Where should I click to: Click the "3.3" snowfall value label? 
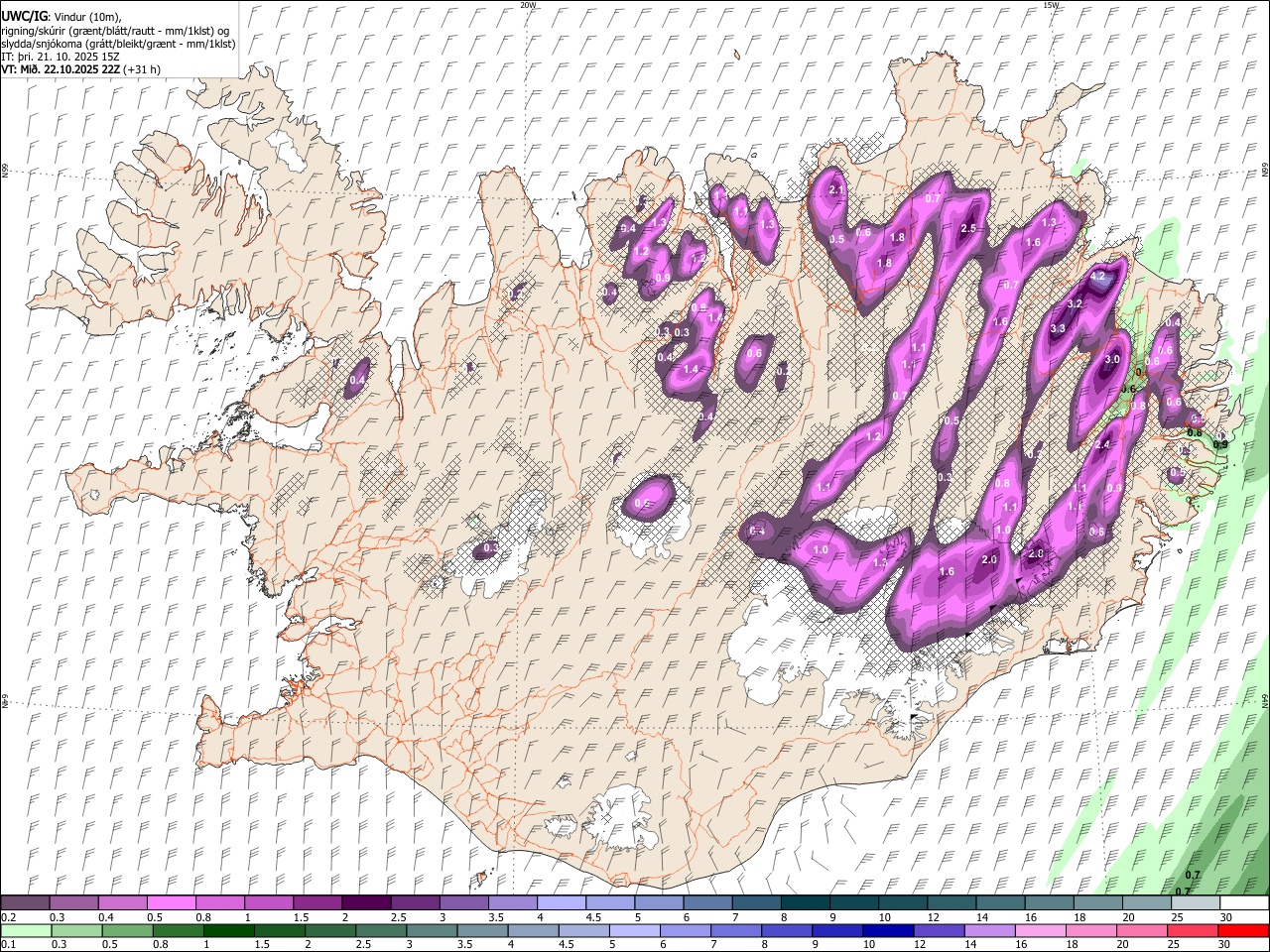point(1058,328)
